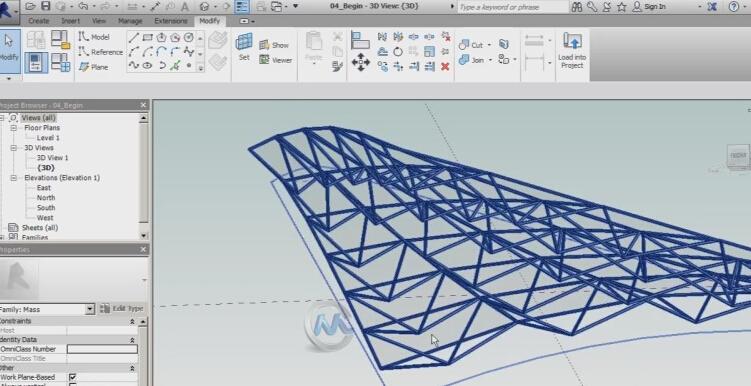Select Views (all) root node
Image resolution: width=751 pixels, height=386 pixels.
pos(38,118)
